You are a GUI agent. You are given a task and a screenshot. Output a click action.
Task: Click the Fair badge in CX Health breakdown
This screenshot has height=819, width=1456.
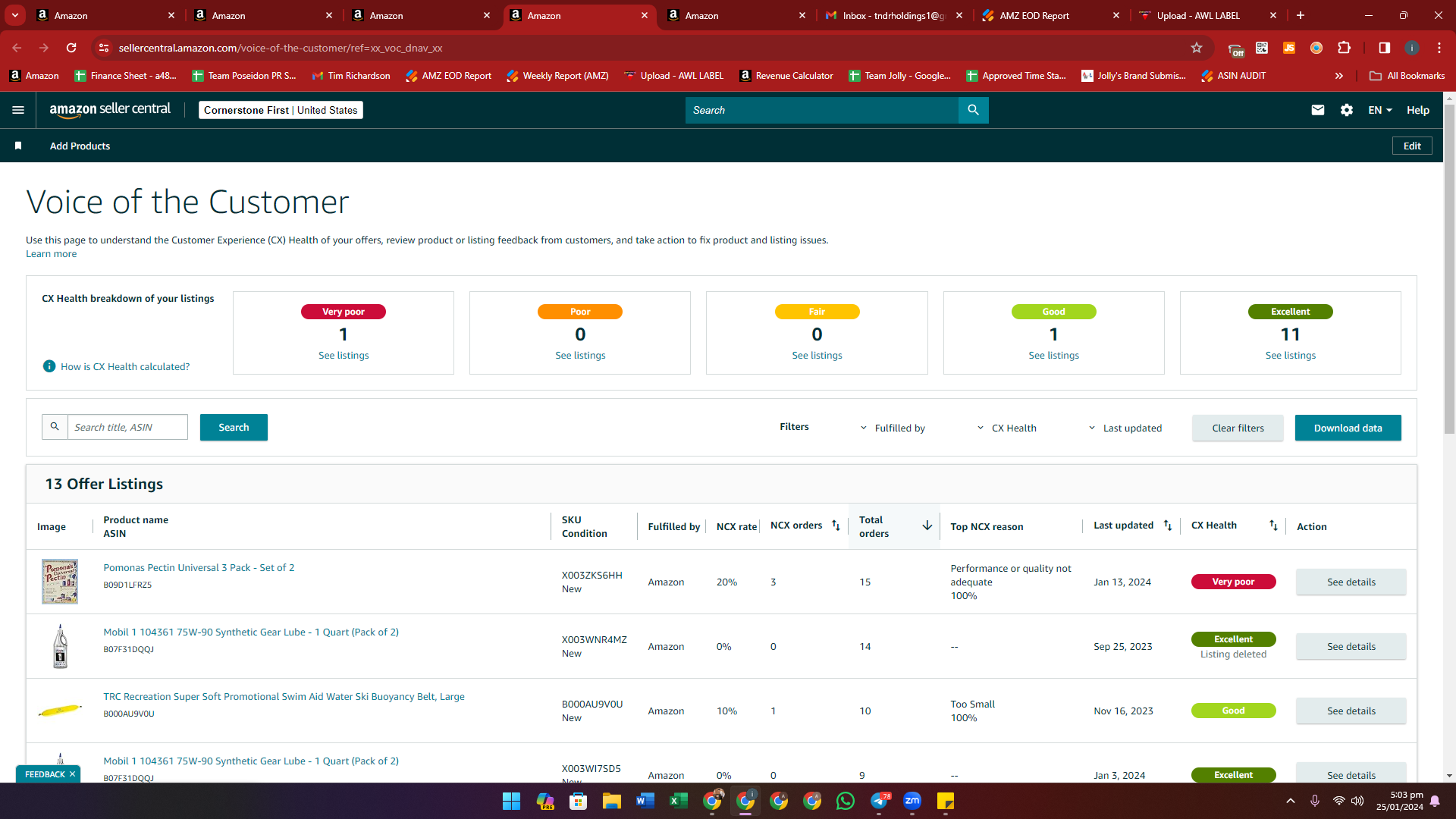click(817, 312)
